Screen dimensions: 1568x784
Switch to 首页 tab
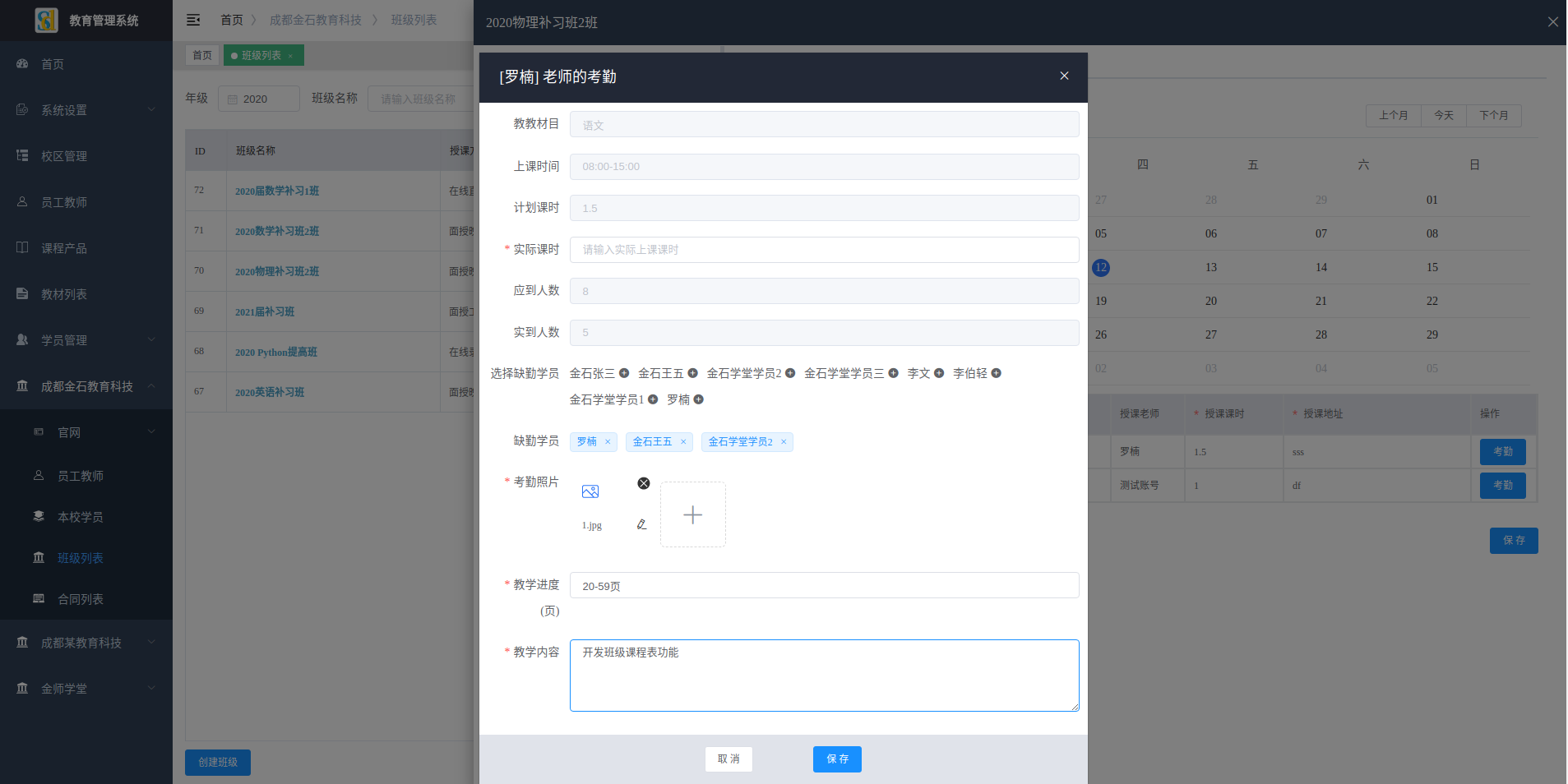[202, 55]
